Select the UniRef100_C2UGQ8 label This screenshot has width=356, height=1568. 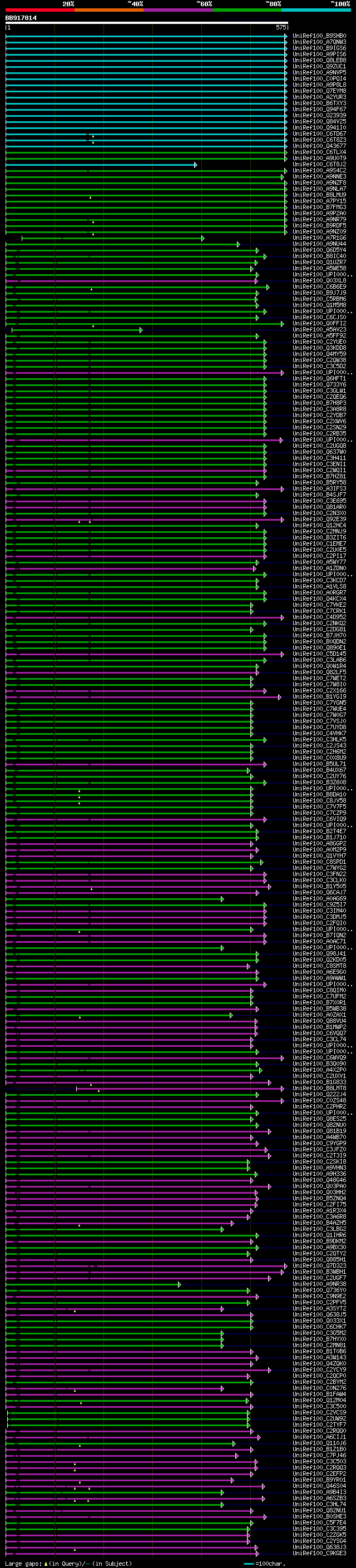coord(319,446)
